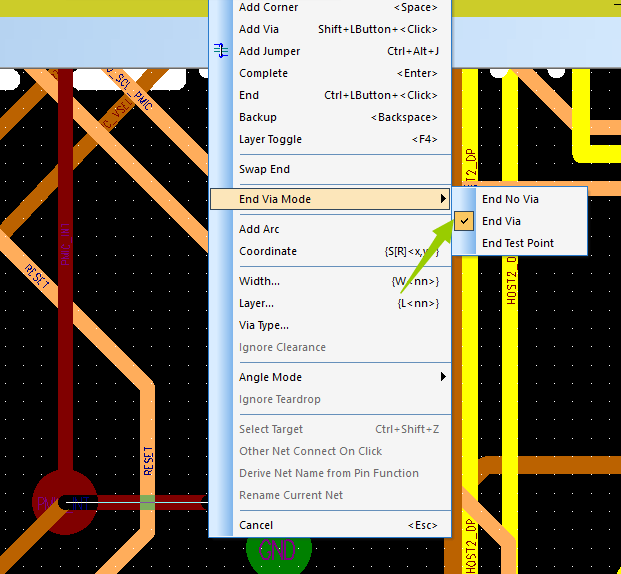This screenshot has width=621, height=574.
Task: Click Cancel to exit routing
Action: [x=330, y=525]
